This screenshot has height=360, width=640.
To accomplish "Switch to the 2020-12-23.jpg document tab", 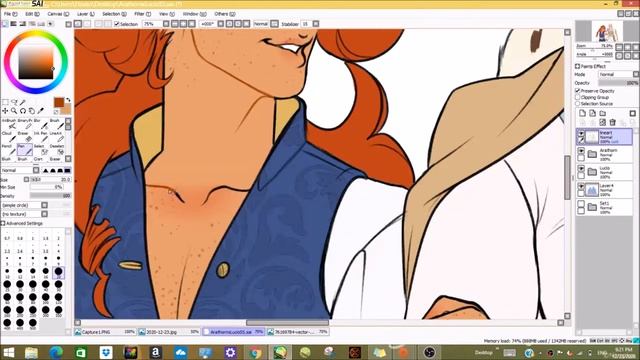I will 169,332.
